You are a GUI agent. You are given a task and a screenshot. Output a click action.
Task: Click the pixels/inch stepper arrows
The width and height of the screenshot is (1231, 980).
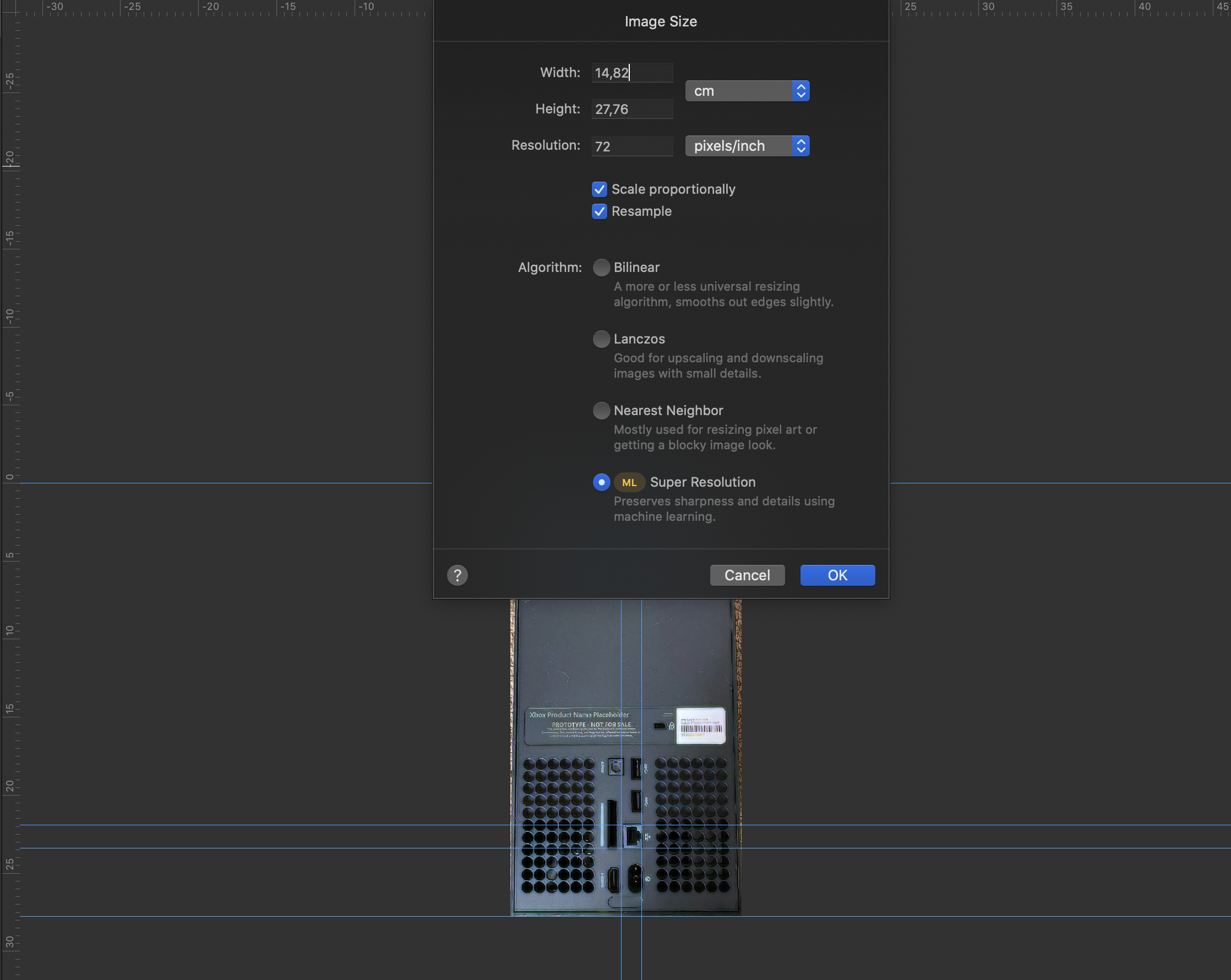pyautogui.click(x=801, y=146)
